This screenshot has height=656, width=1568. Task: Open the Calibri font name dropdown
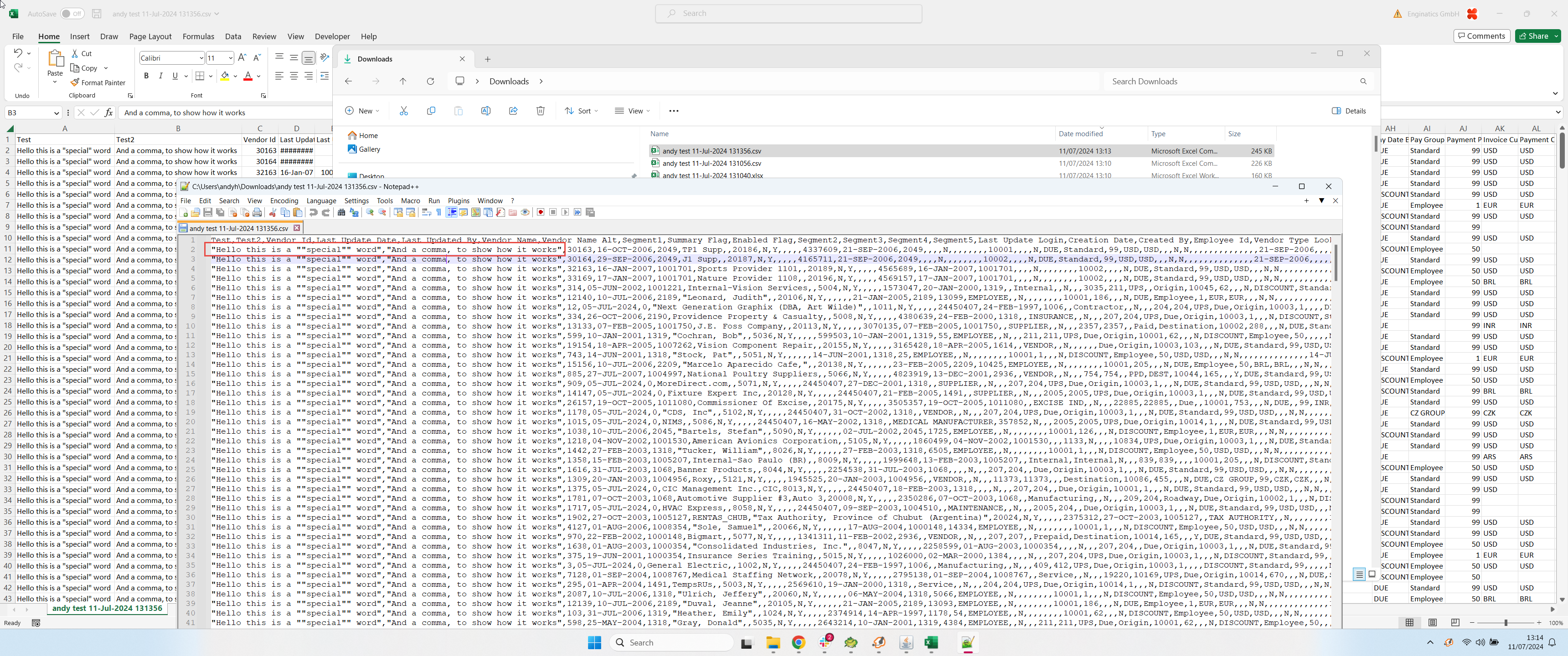[x=201, y=58]
